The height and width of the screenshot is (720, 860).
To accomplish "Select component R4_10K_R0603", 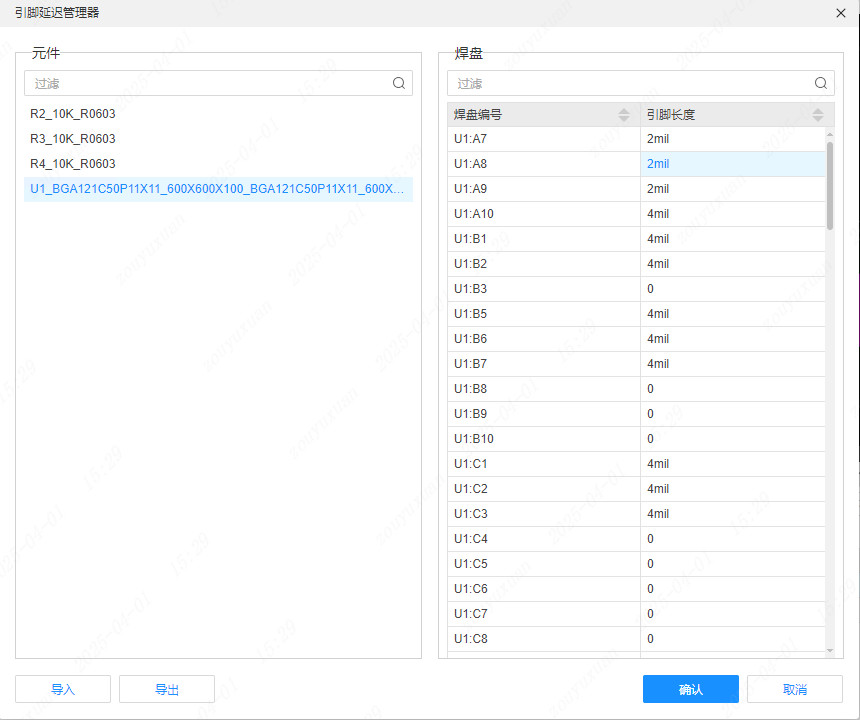I will tap(73, 164).
